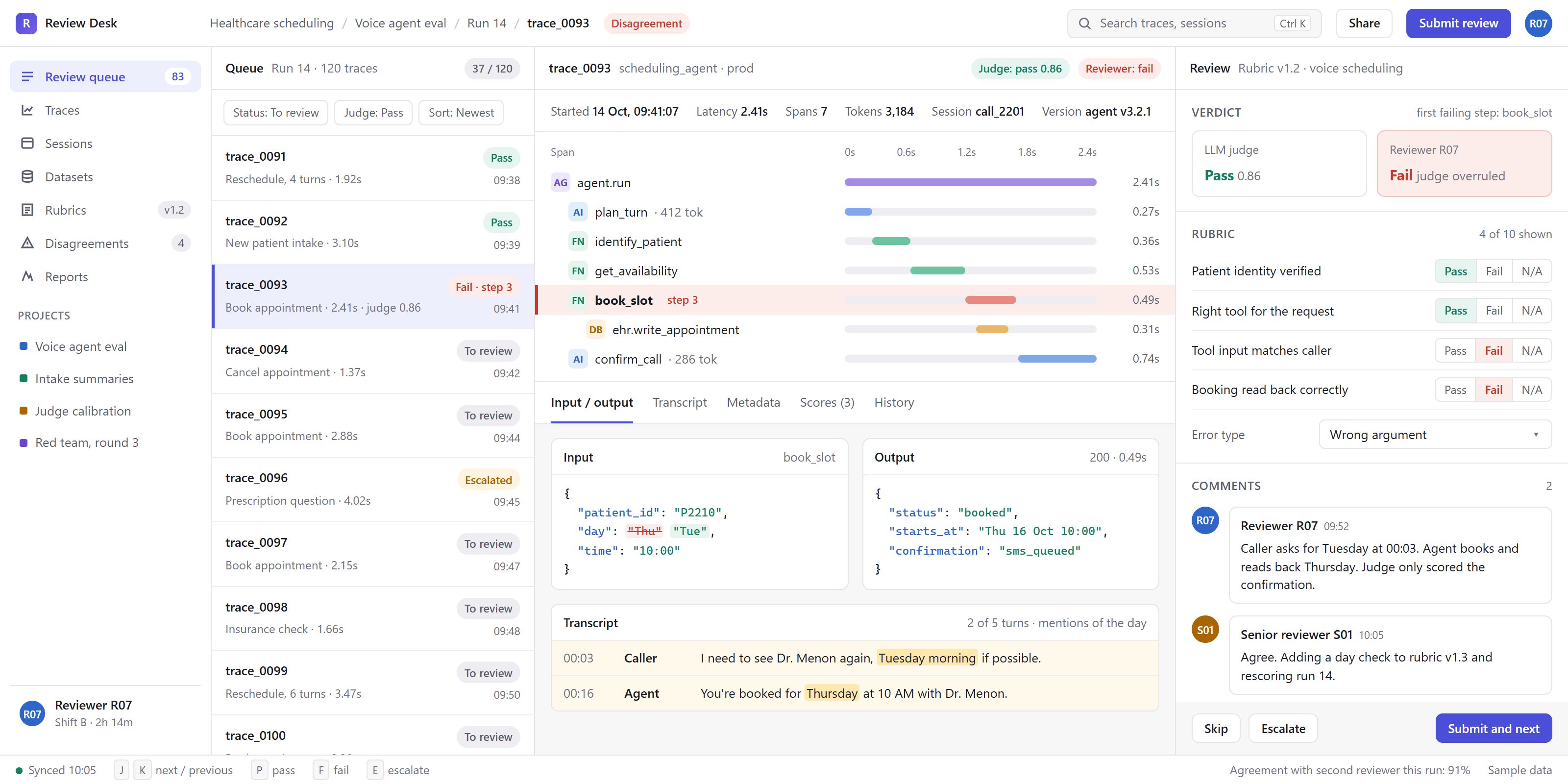Click the FN badge next to get_availability

point(578,271)
